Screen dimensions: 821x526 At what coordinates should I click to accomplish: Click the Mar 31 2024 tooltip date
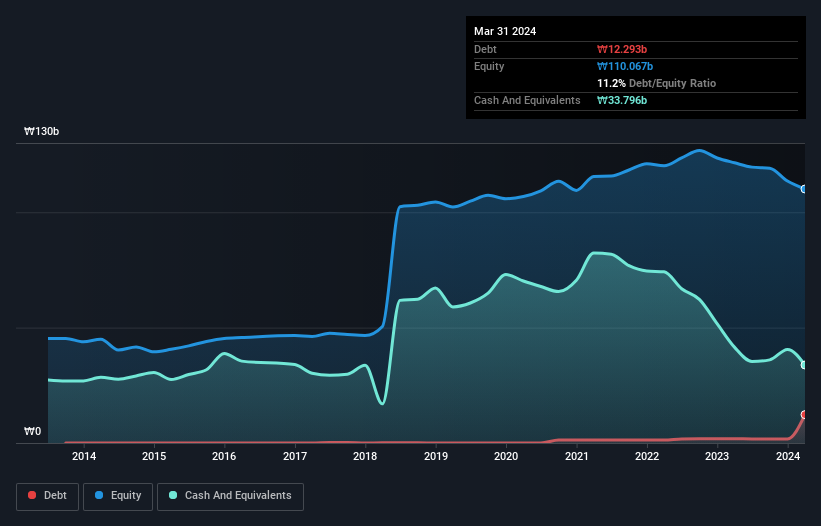pyautogui.click(x=505, y=31)
